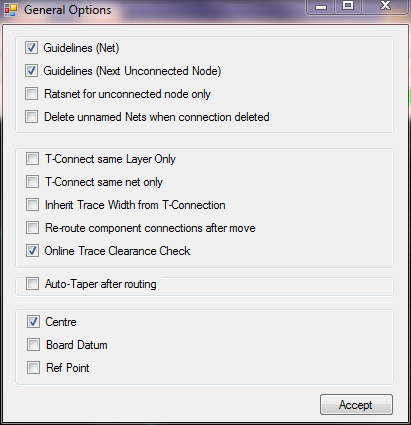Click the Accept button
411x425 pixels.
coord(356,405)
